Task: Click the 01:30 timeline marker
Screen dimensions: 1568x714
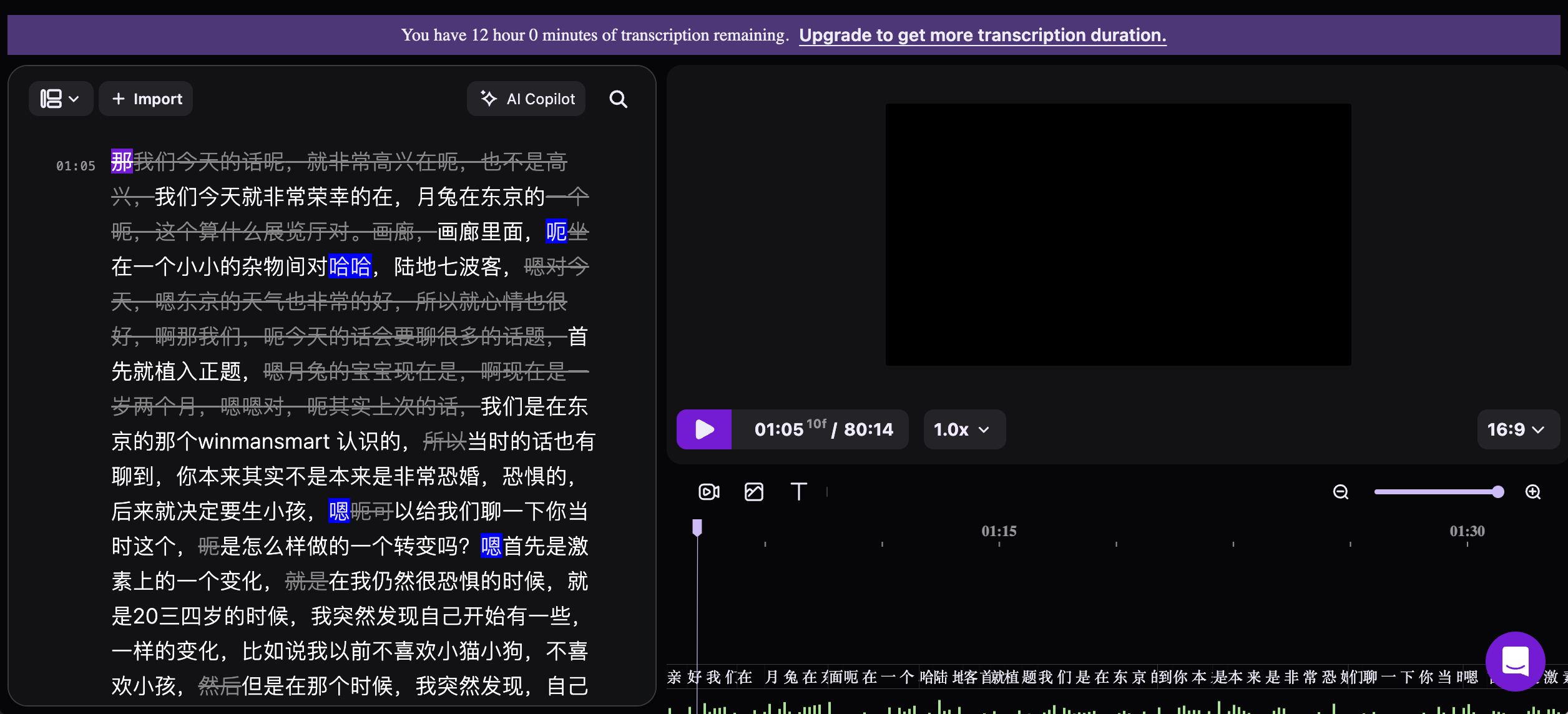Action: point(1467,531)
